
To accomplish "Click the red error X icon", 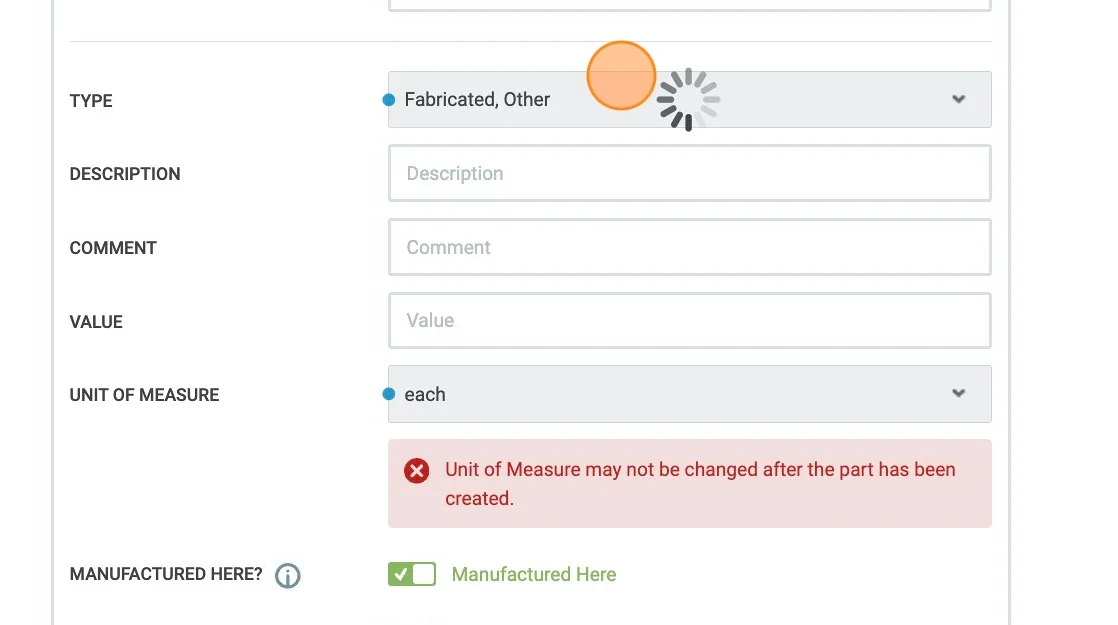I will (x=417, y=471).
